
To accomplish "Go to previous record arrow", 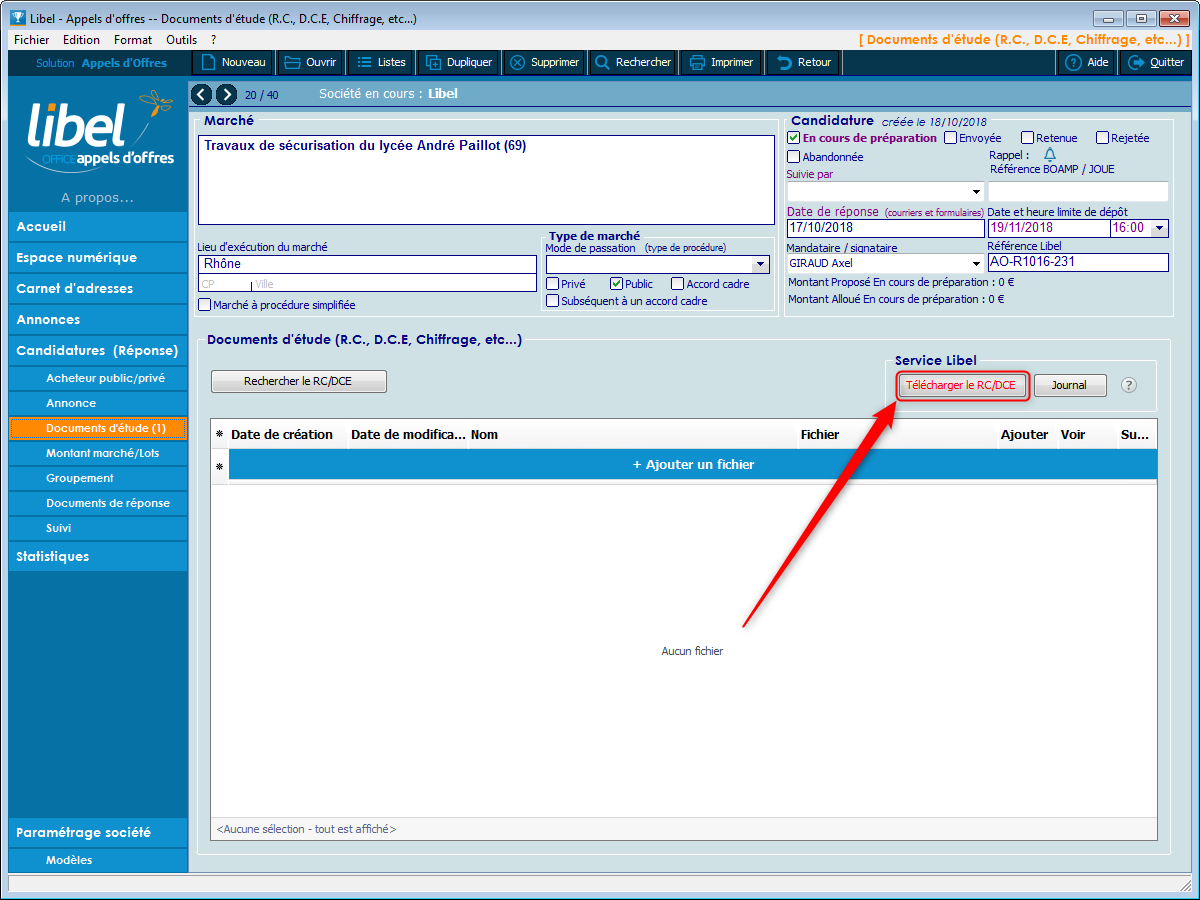I will pos(201,94).
